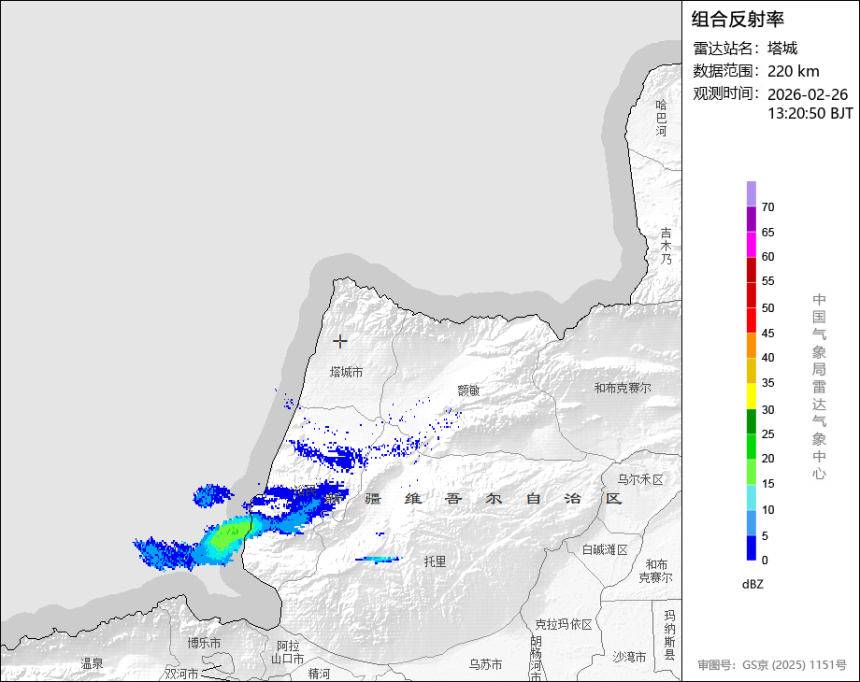The image size is (860, 682).
Task: Click the 乌苏市 map label
Action: tap(485, 664)
